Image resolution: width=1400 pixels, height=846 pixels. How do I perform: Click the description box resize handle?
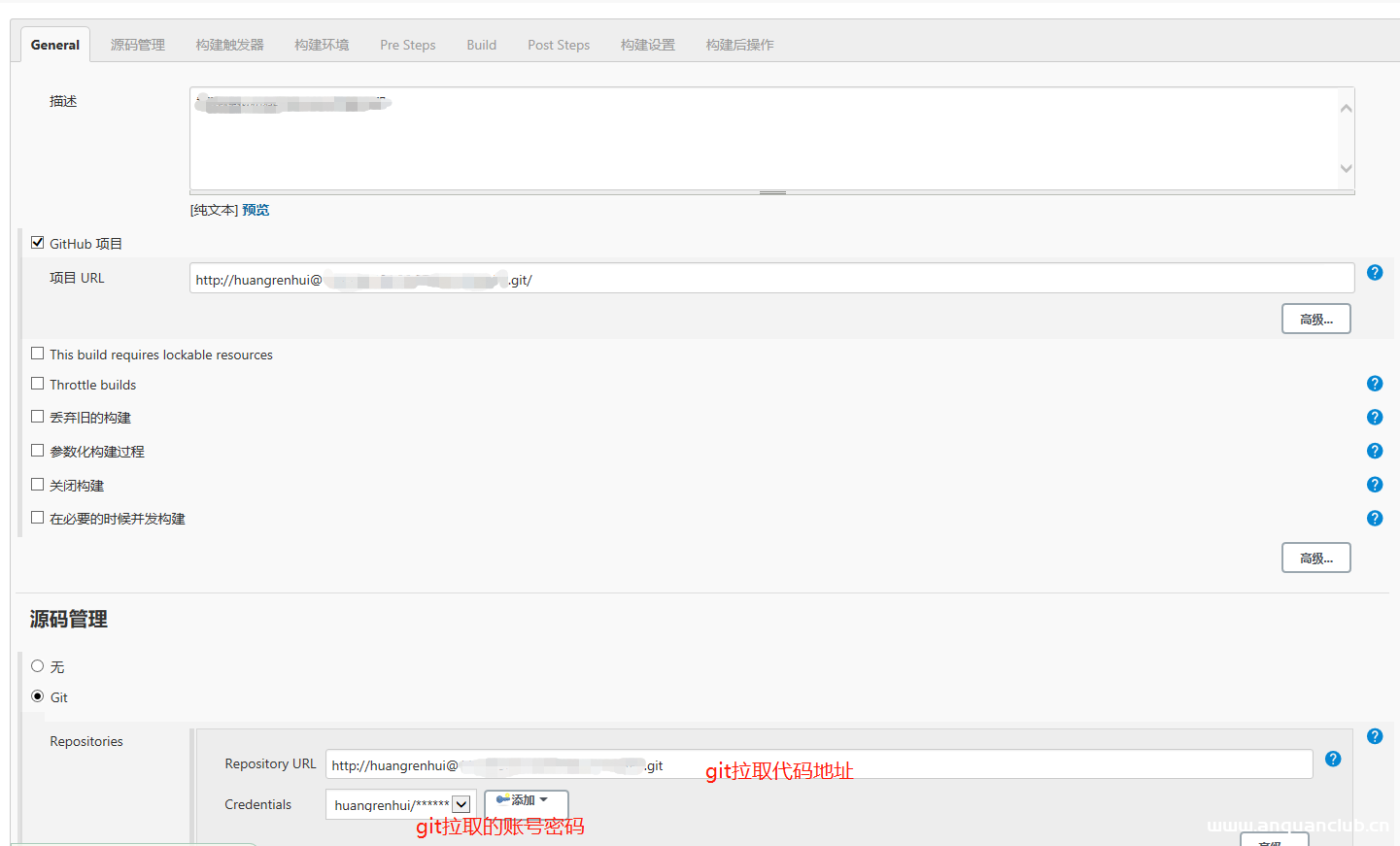coord(772,192)
